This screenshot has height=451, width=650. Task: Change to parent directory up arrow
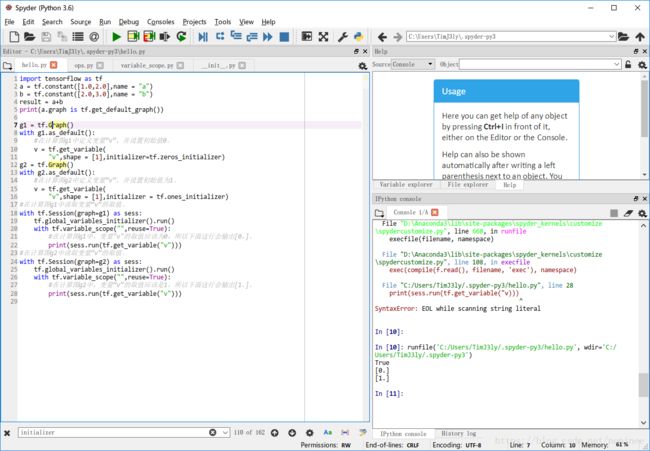[x=640, y=37]
